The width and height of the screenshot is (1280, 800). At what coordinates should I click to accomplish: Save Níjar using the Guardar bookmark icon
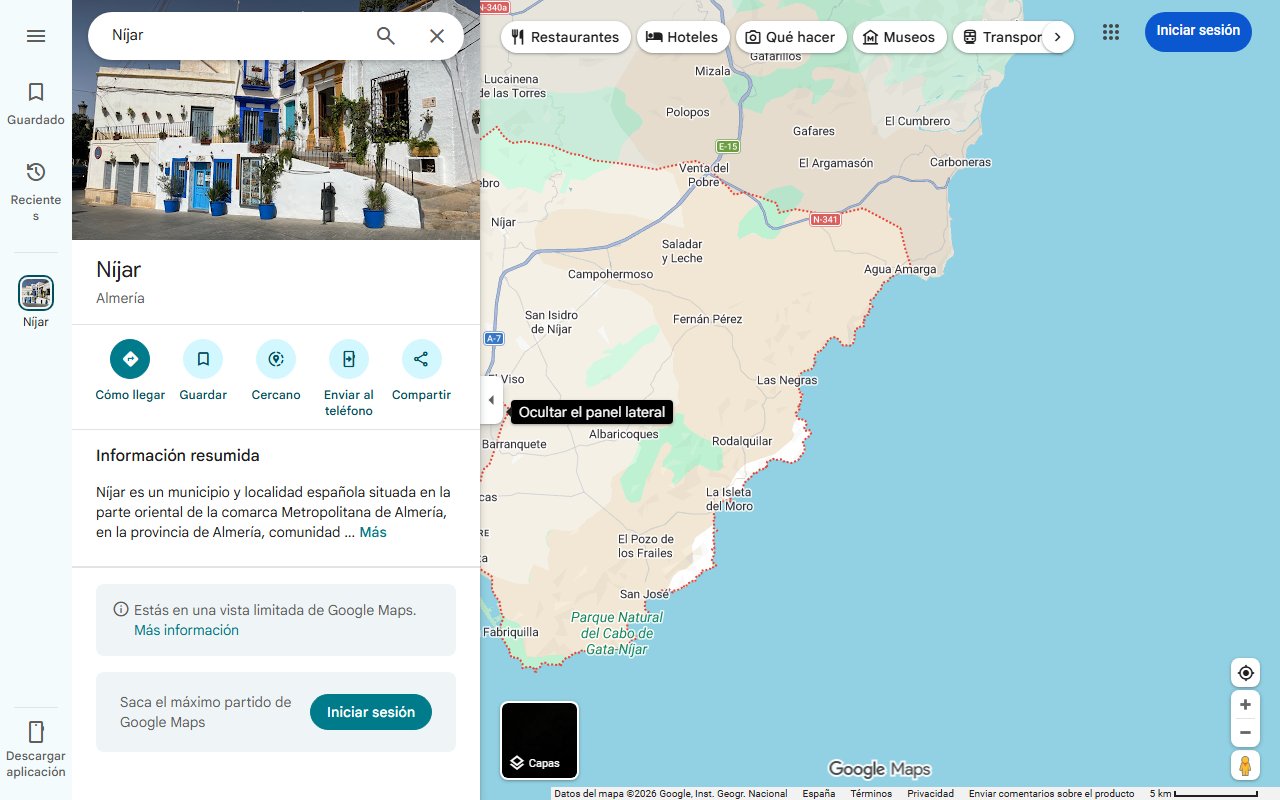[x=203, y=358]
